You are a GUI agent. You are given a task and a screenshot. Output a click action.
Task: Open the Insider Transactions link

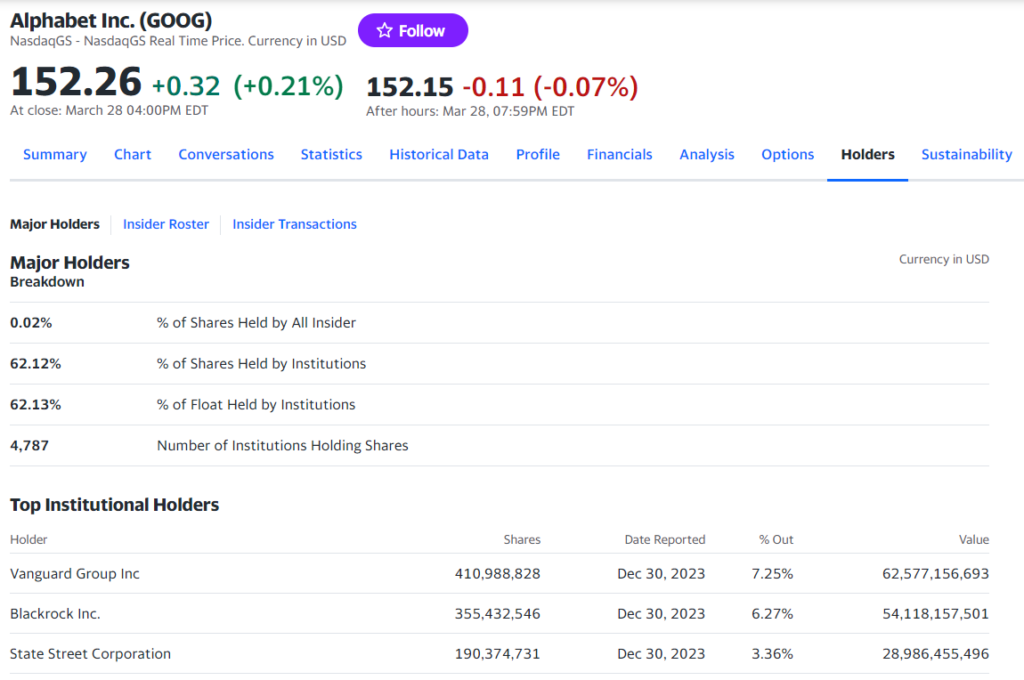295,224
